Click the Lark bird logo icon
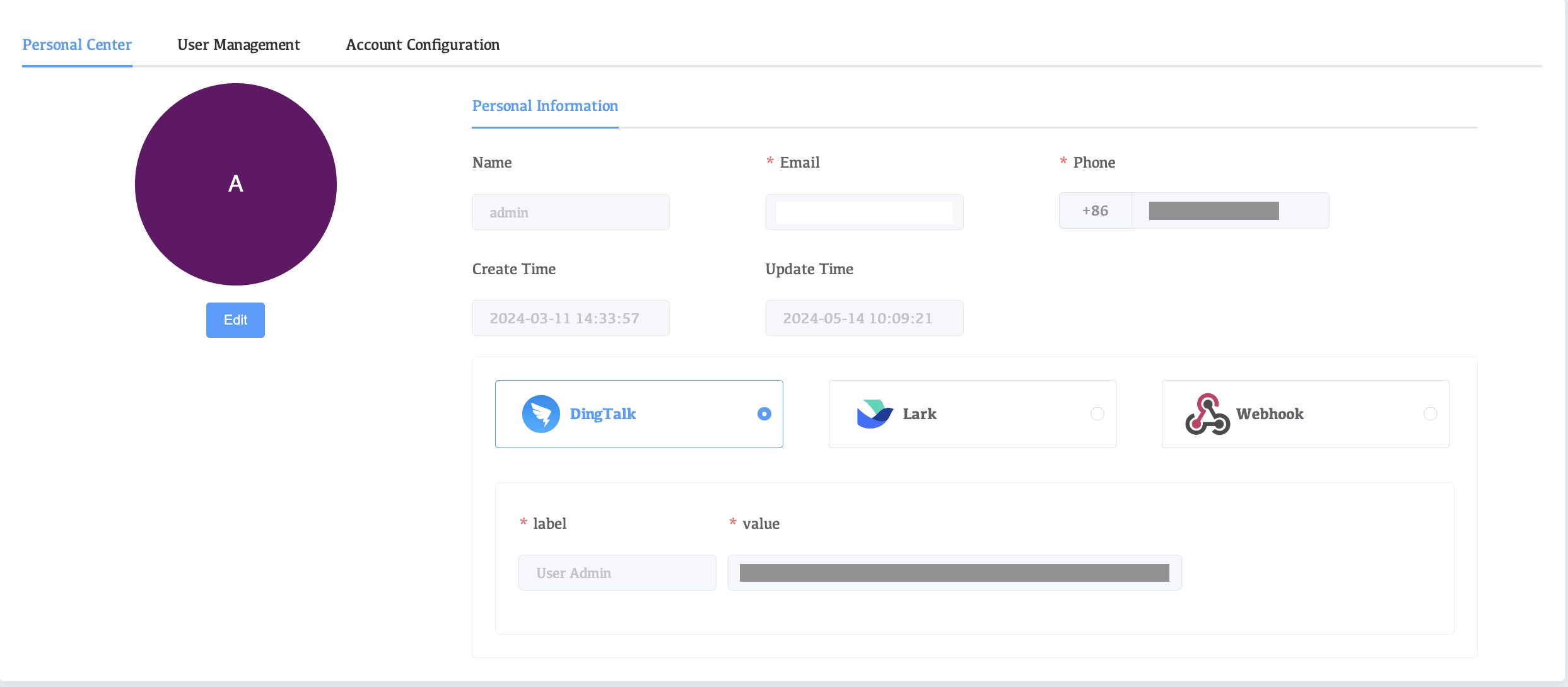The width and height of the screenshot is (1568, 687). [874, 414]
